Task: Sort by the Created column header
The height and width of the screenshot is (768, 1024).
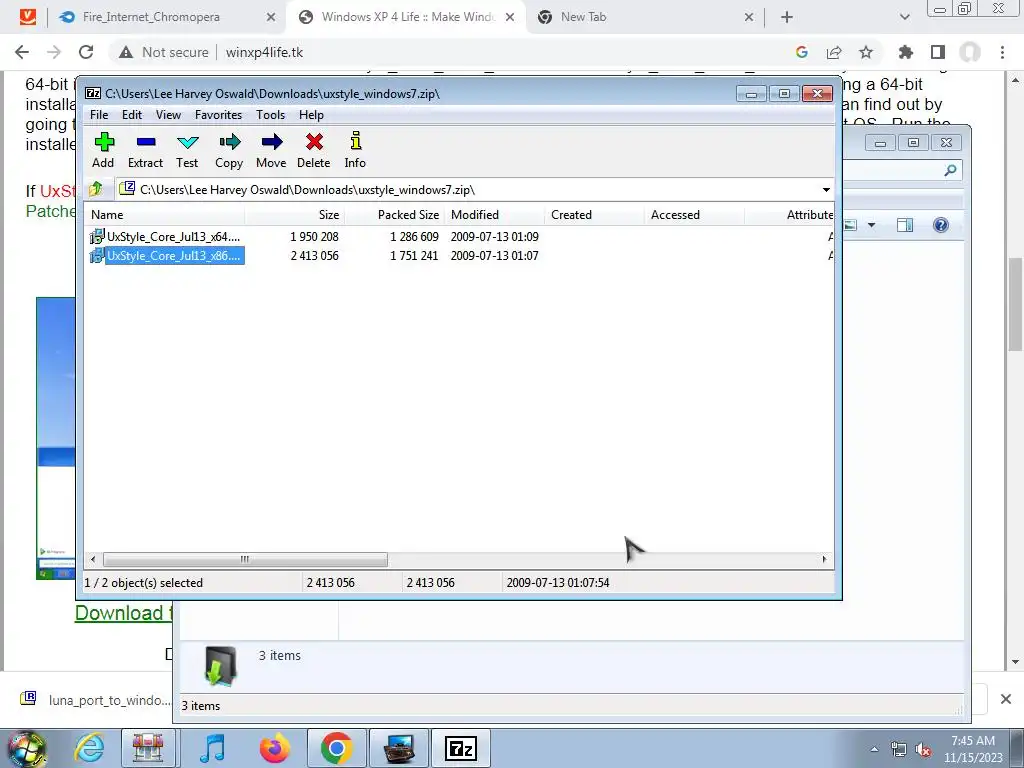Action: point(595,215)
